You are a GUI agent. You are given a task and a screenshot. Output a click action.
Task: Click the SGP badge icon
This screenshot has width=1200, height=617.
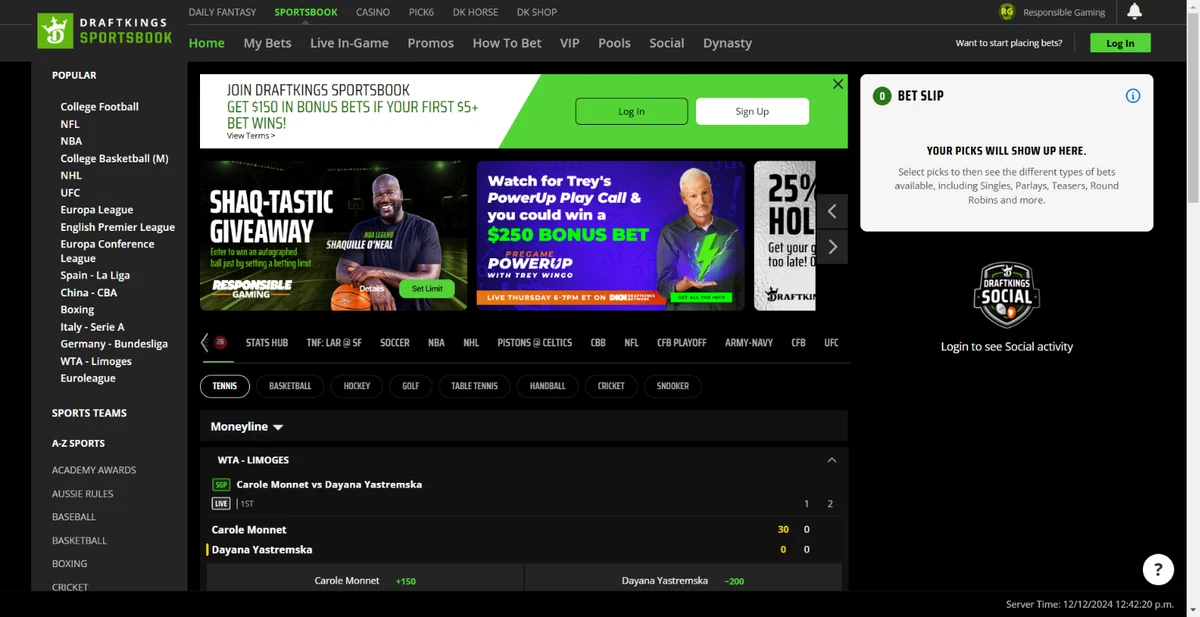tap(221, 485)
